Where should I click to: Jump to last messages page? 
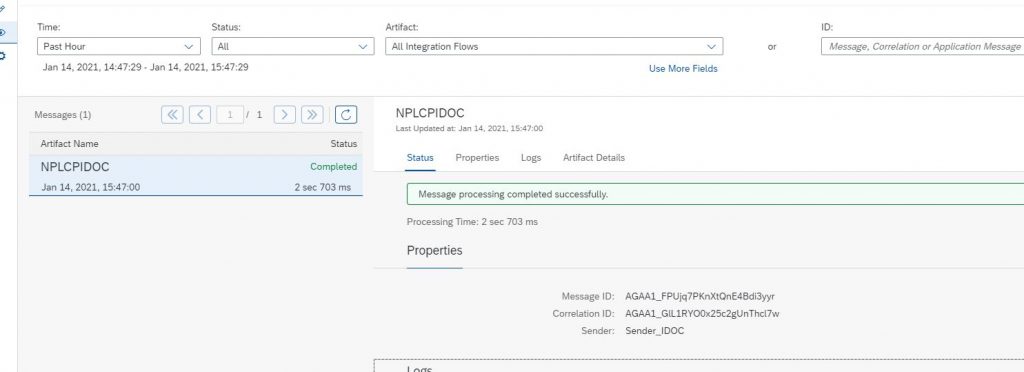click(312, 115)
